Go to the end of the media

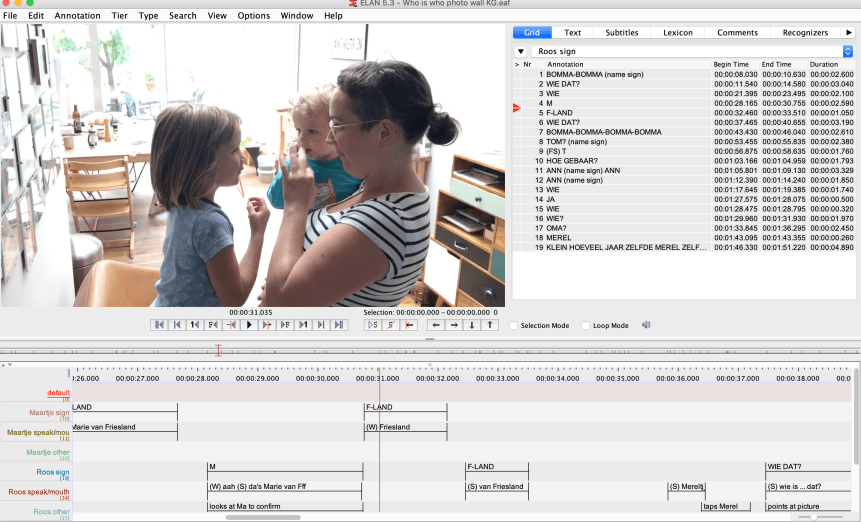tap(338, 325)
